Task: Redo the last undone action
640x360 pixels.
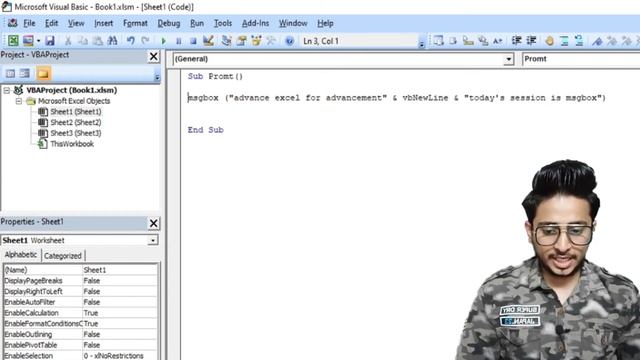Action: pos(145,40)
